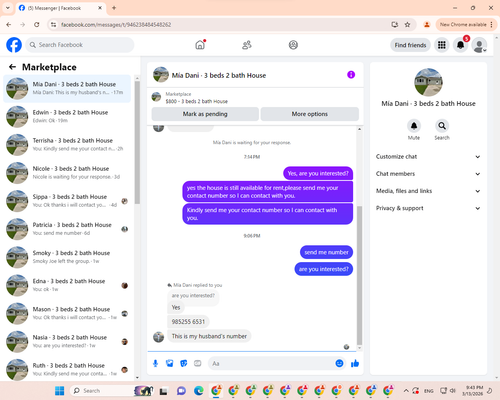Open a new browser tab
The width and height of the screenshot is (500, 400).
coord(114,8)
